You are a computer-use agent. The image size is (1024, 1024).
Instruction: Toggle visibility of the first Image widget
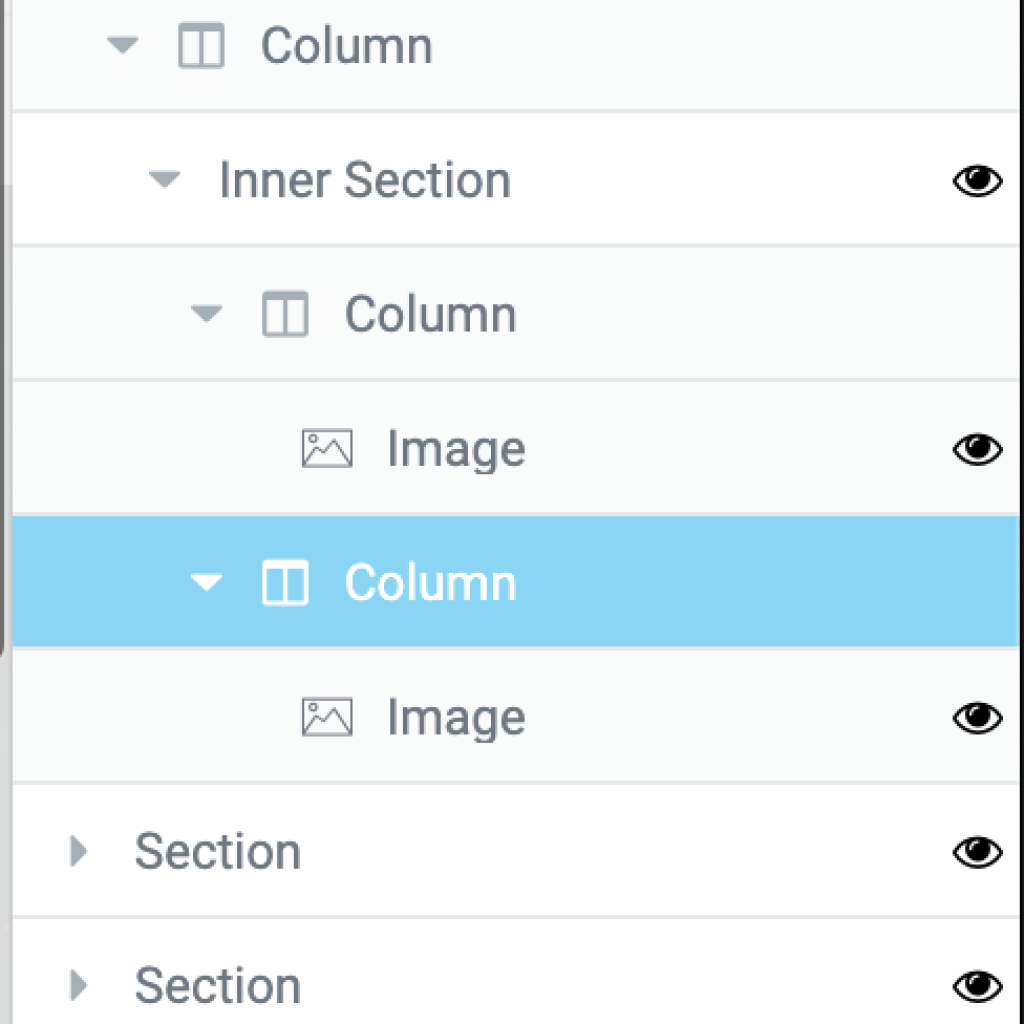coord(977,449)
